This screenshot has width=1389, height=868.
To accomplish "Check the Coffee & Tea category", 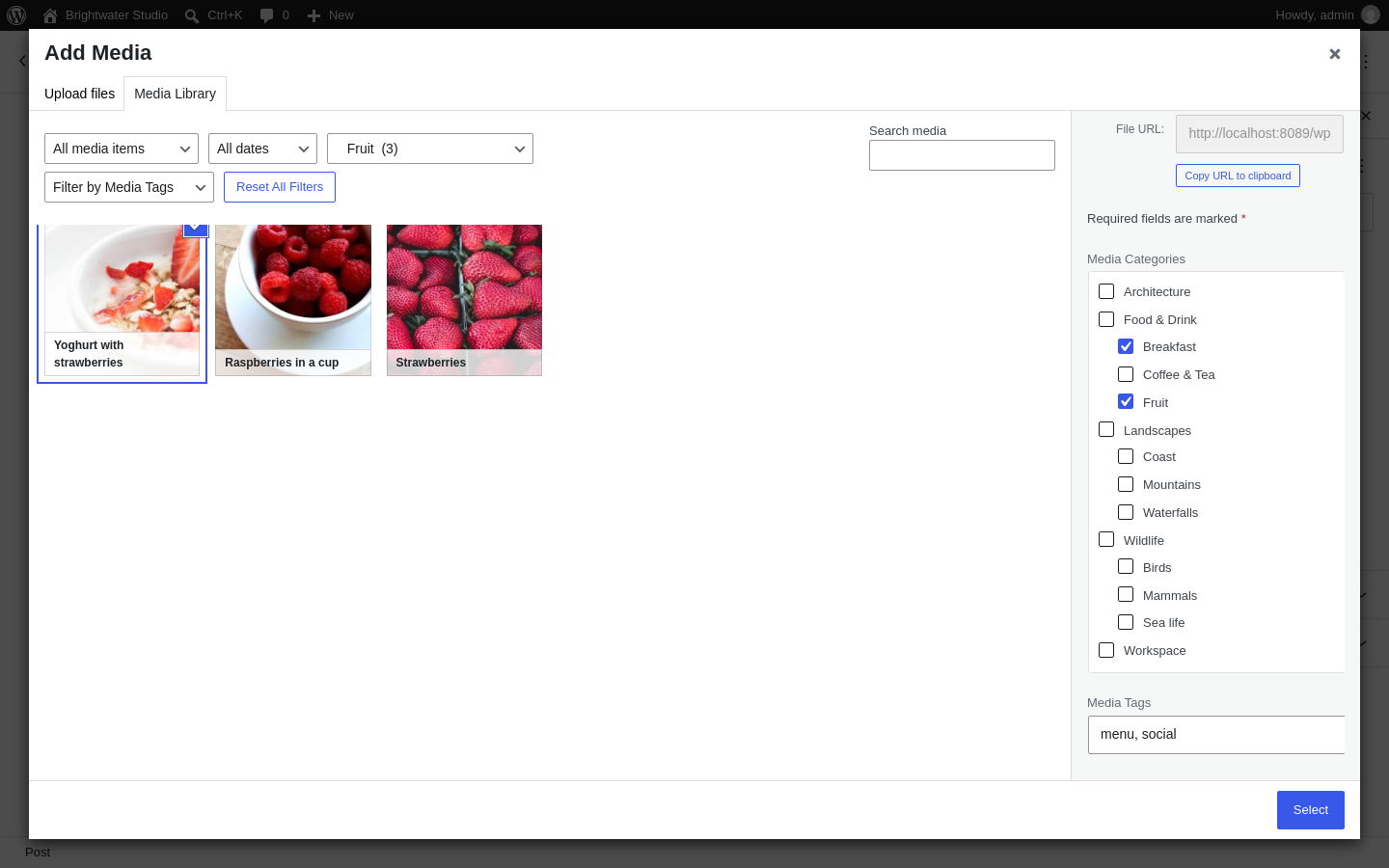I will 1126,374.
